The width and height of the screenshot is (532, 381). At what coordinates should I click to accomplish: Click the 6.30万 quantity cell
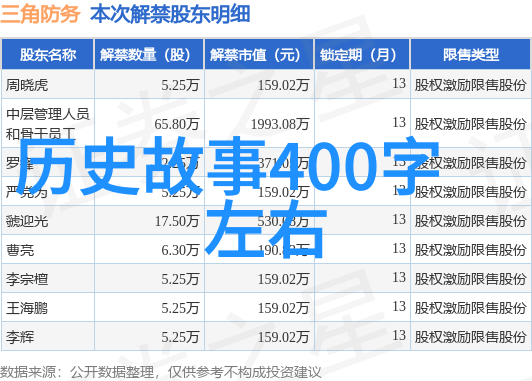point(180,250)
